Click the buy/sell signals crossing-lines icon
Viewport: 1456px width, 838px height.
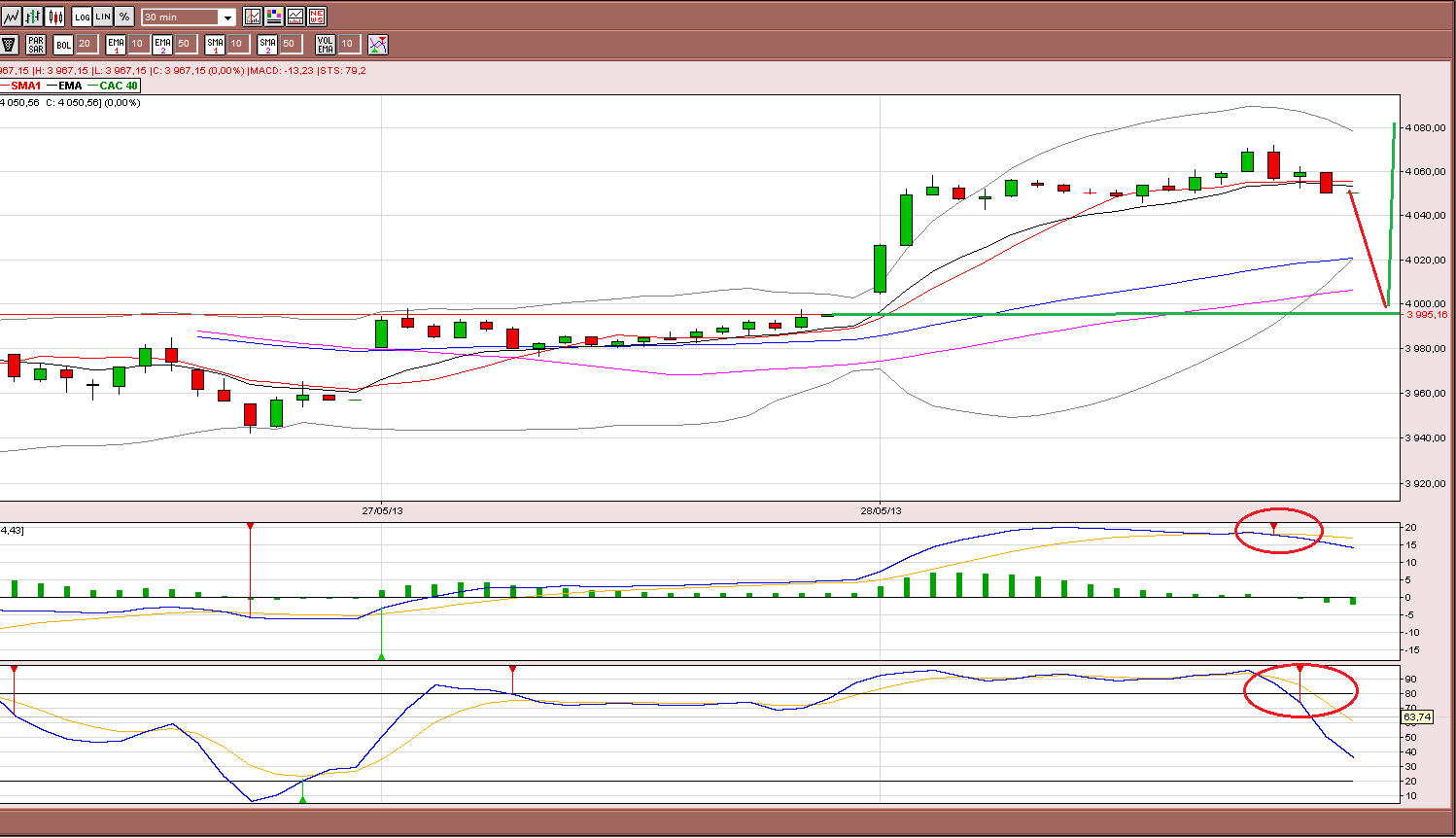pos(378,45)
